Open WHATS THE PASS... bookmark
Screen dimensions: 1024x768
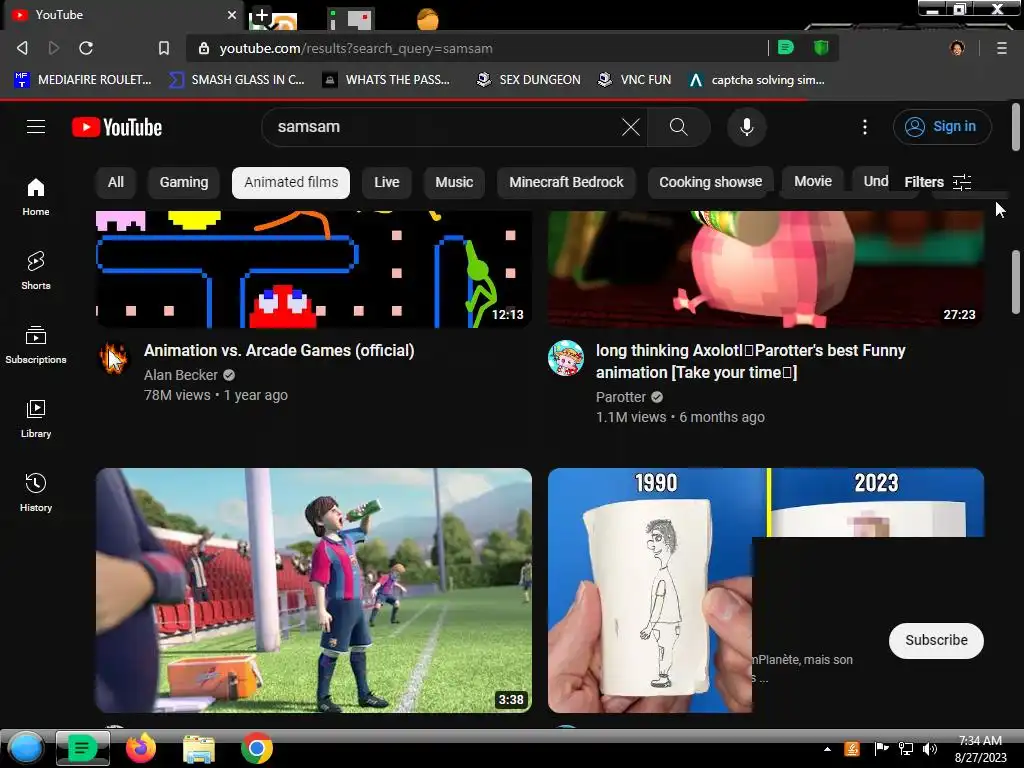387,80
